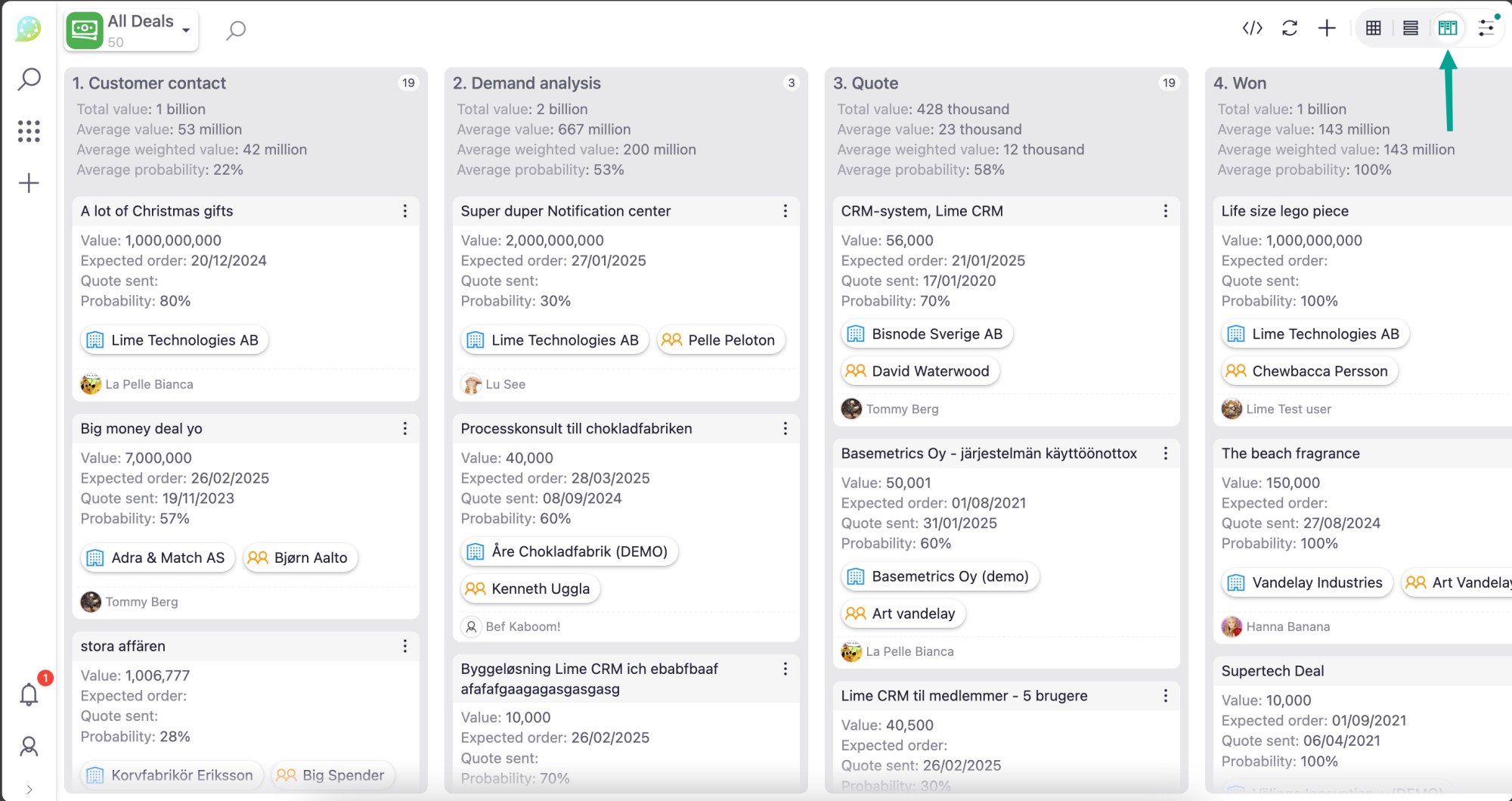This screenshot has width=1512, height=801.
Task: Open menu for Lime CRM til medlemmer card
Action: pyautogui.click(x=1166, y=696)
